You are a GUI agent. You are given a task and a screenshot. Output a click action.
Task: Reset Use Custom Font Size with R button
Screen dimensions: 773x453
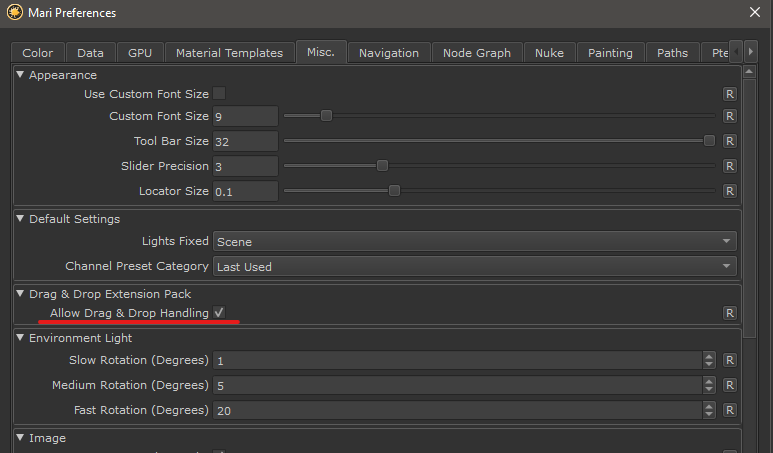click(x=729, y=93)
